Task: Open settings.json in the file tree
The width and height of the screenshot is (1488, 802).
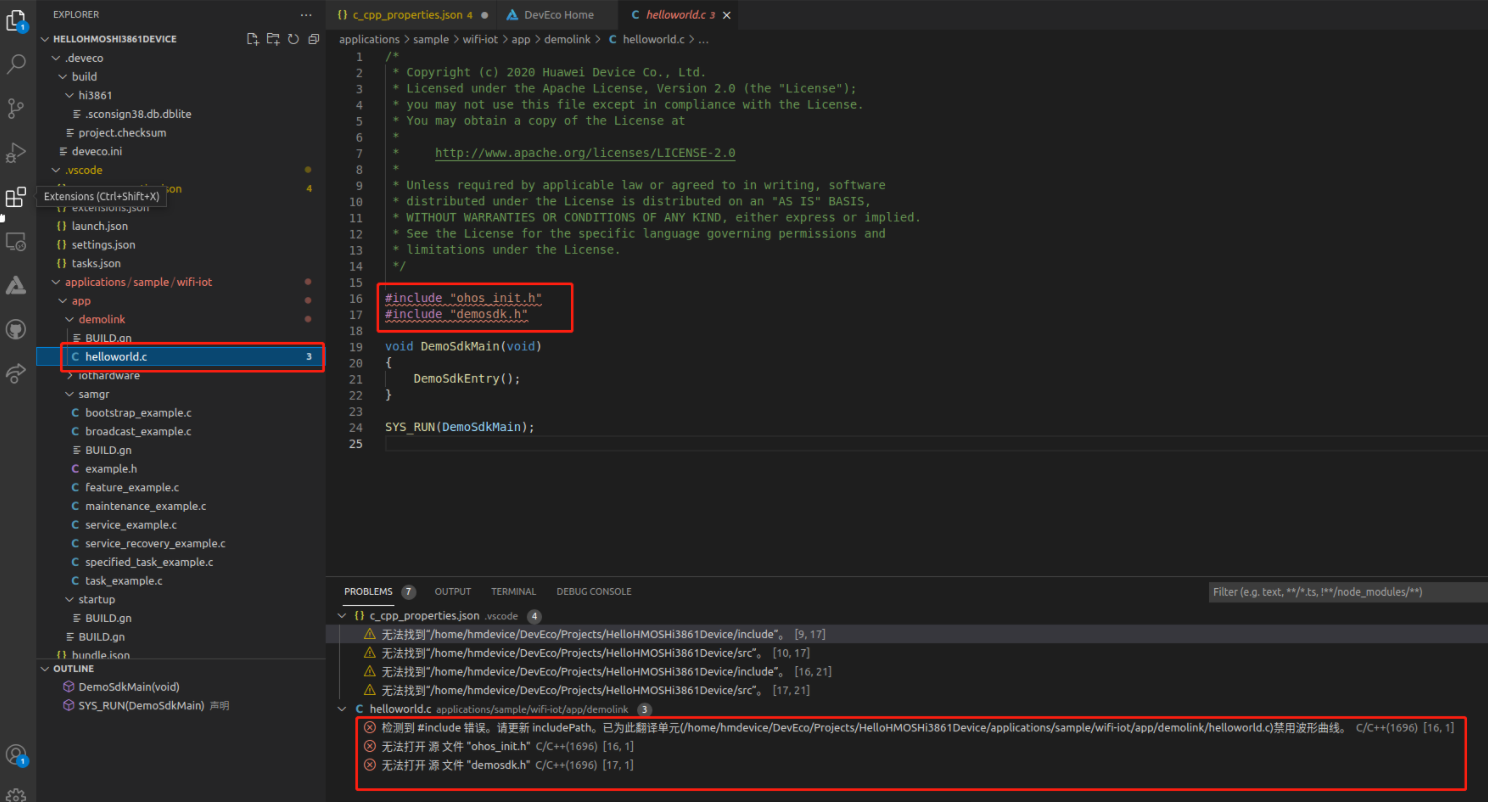Action: [x=103, y=245]
